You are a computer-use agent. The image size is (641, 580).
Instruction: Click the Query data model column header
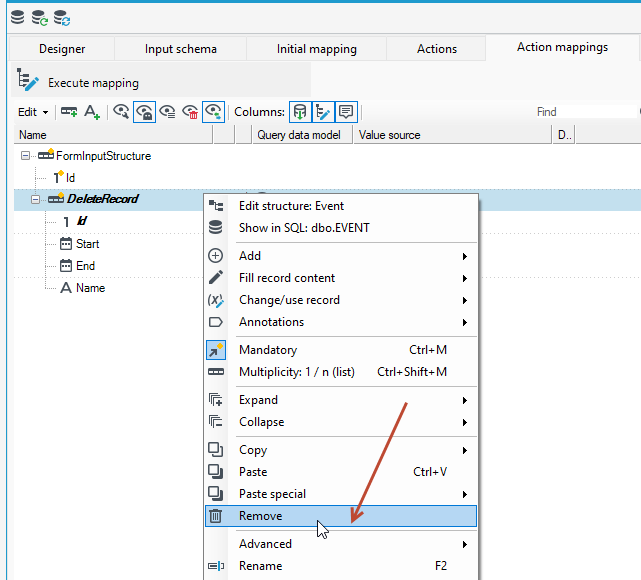(302, 135)
